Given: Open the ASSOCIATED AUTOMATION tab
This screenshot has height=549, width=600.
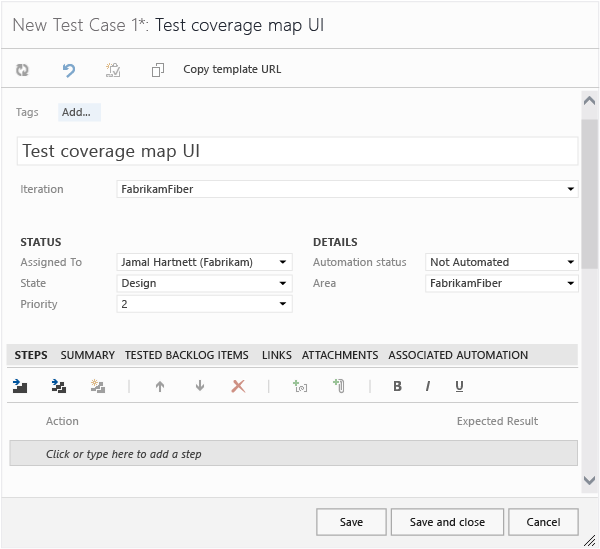Looking at the screenshot, I should [458, 355].
